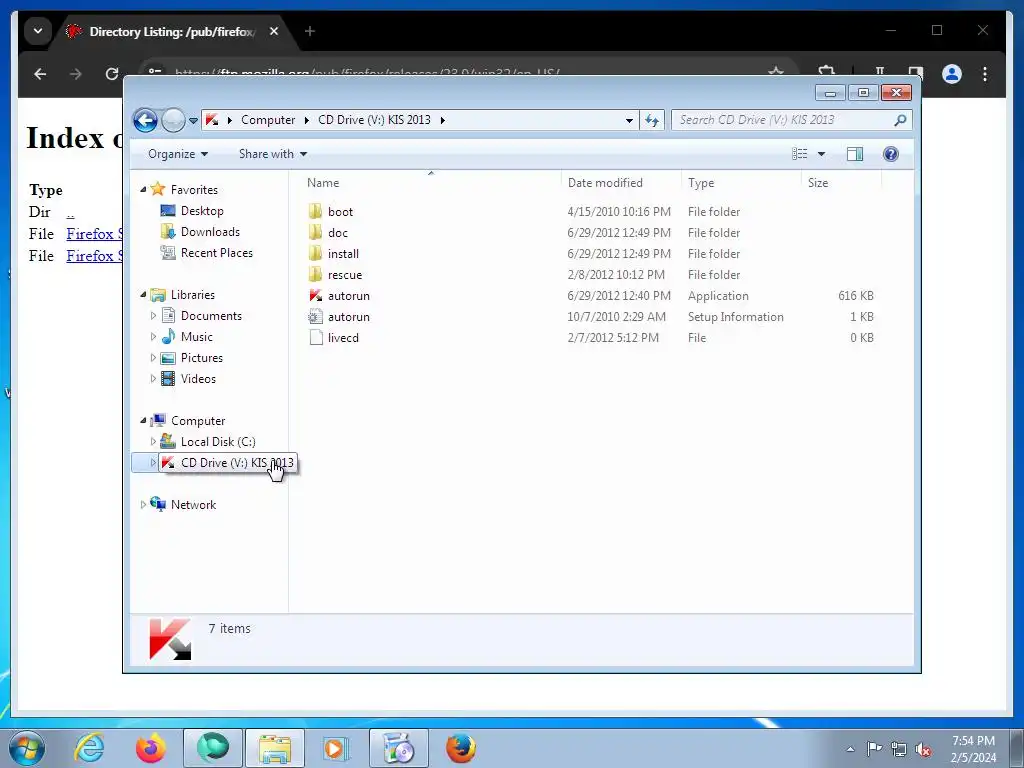Image resolution: width=1024 pixels, height=768 pixels.
Task: Open the recent locations dropdown arrow
Action: tap(193, 121)
